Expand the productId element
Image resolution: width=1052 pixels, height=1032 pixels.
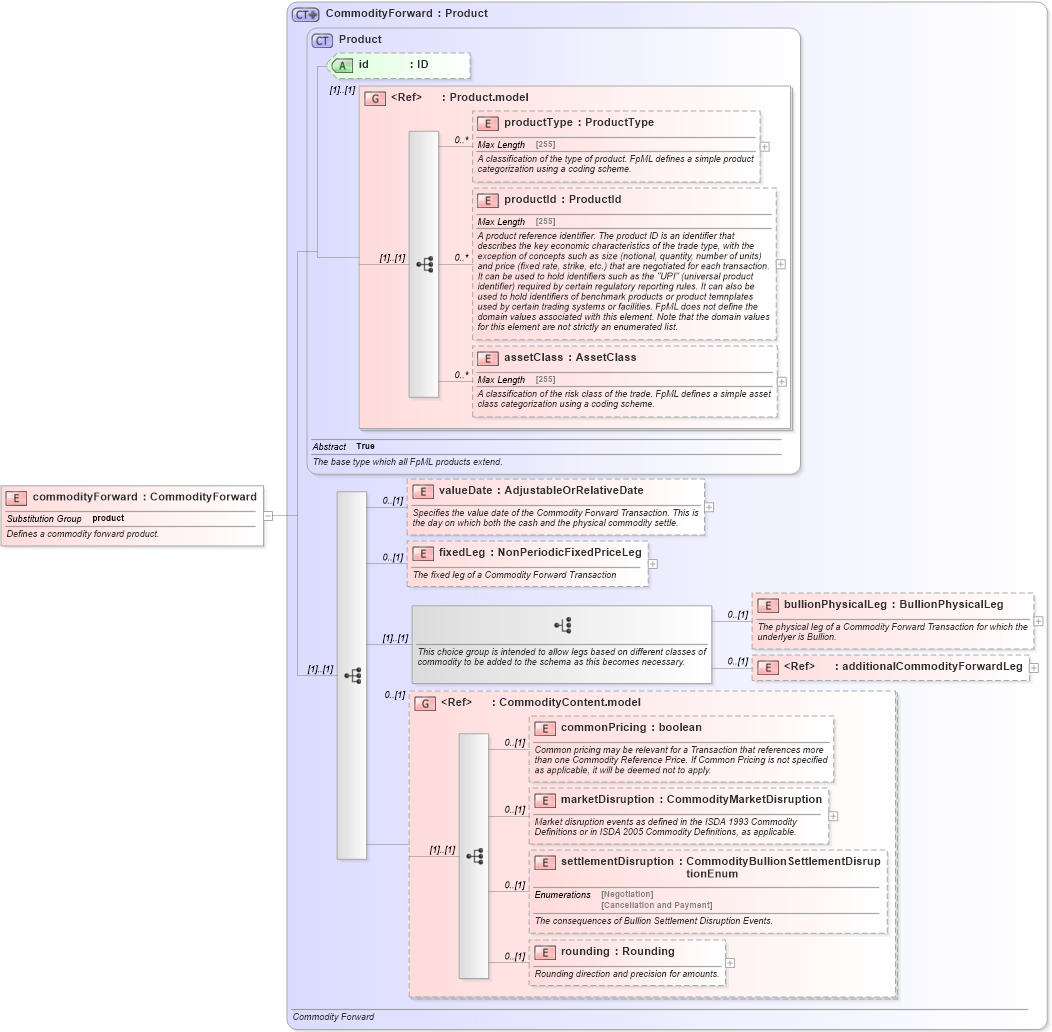click(x=781, y=264)
